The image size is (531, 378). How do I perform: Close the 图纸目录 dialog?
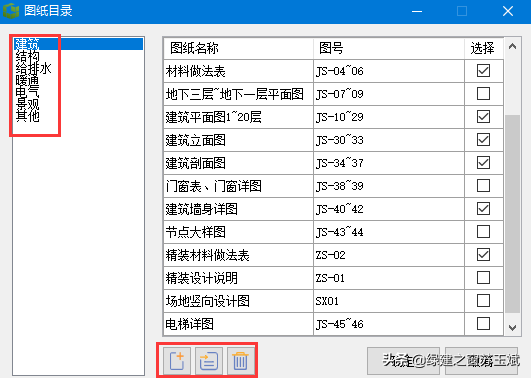pyautogui.click(x=508, y=11)
